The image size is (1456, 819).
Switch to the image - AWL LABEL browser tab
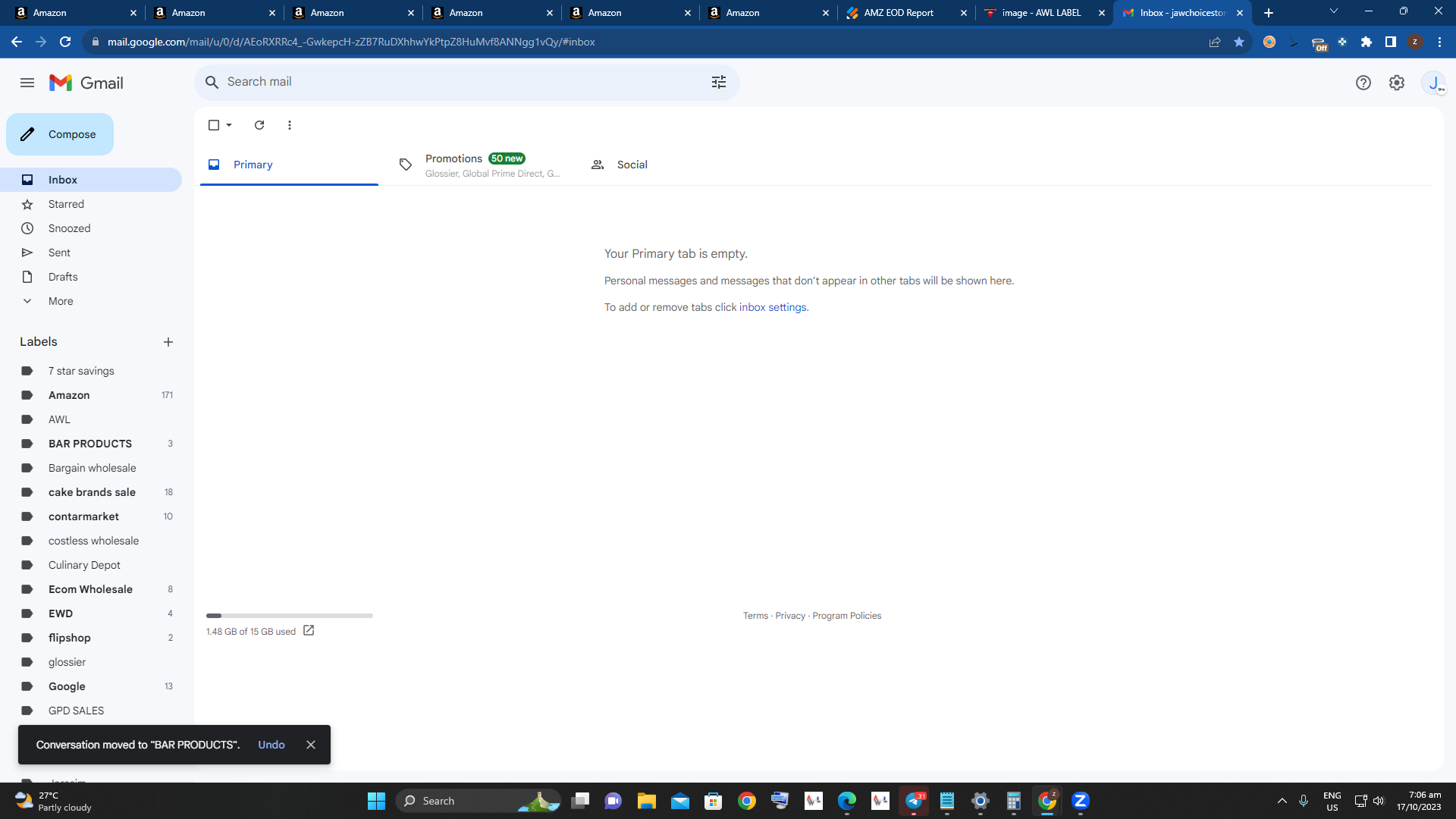pos(1045,13)
